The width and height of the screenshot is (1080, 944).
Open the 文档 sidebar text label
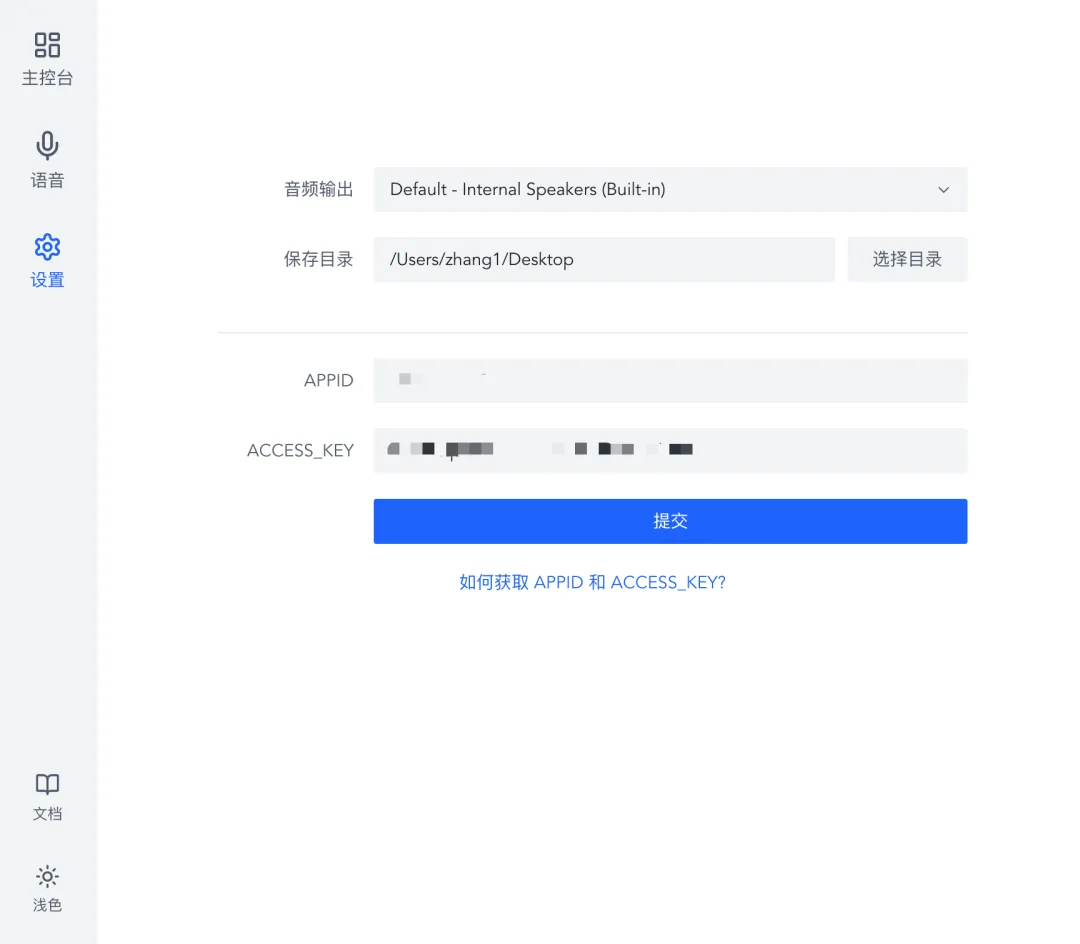[x=47, y=814]
